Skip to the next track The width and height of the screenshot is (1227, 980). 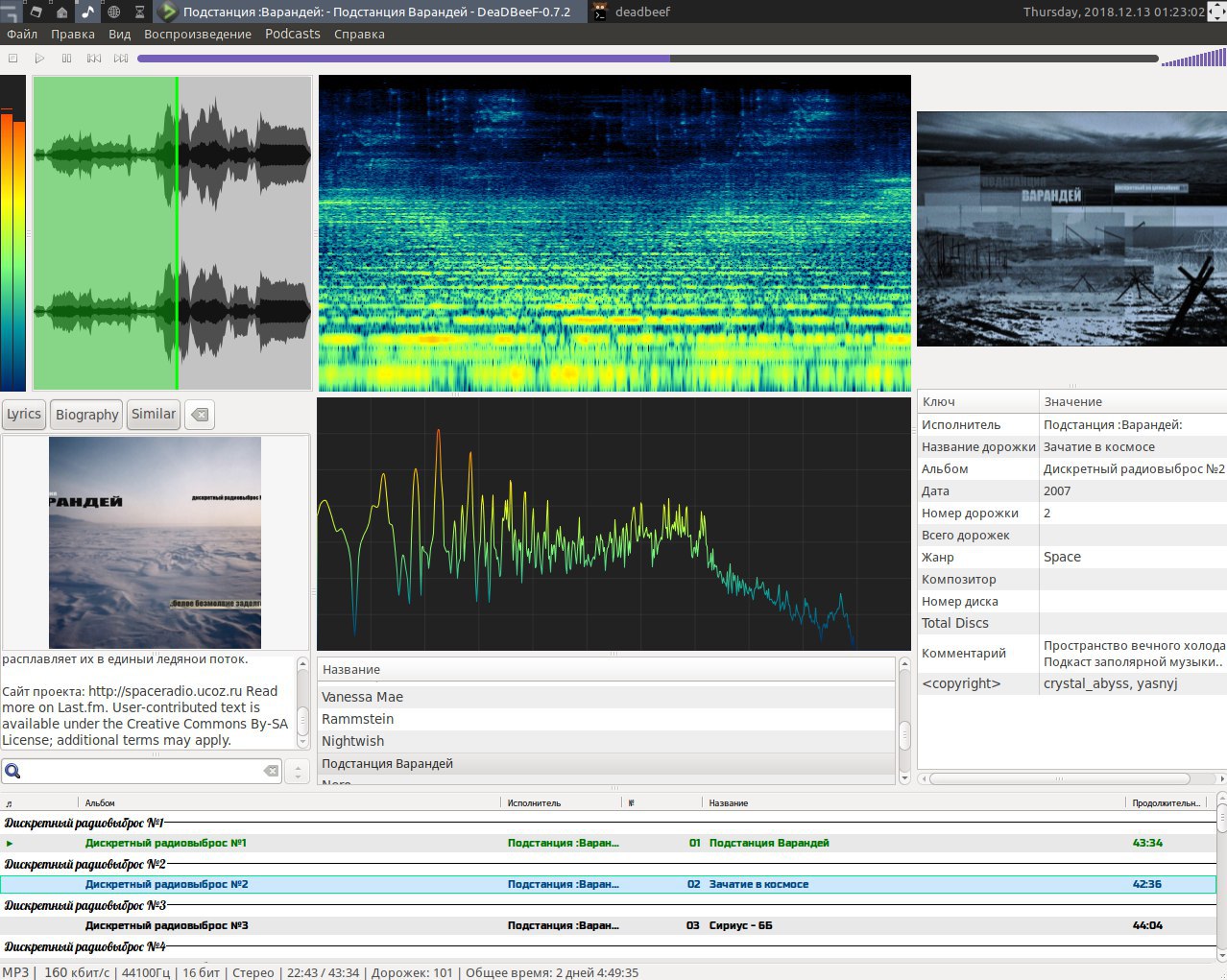pyautogui.click(x=120, y=59)
